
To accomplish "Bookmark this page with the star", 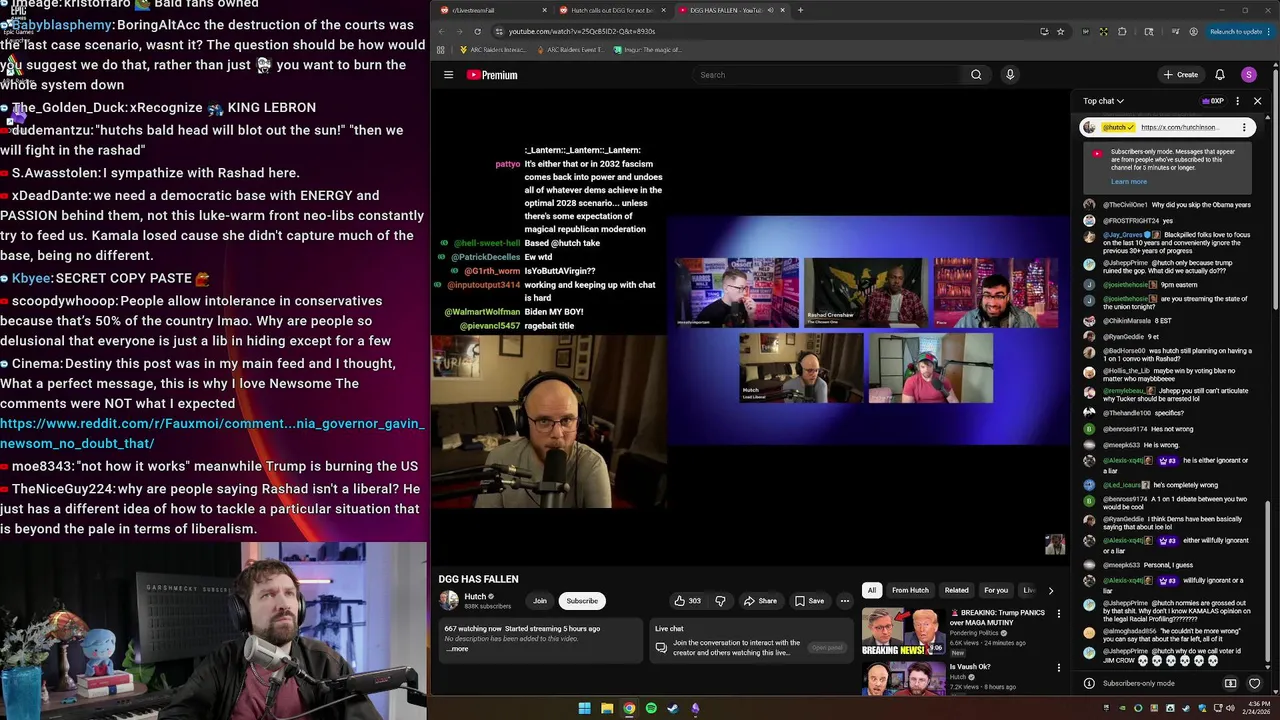I will tap(1059, 31).
